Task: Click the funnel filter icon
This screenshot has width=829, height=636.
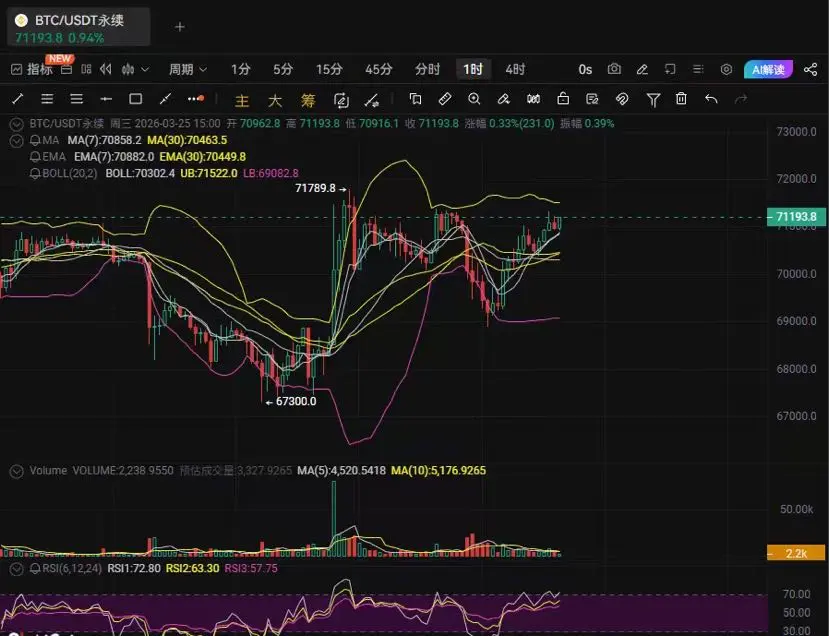Action: (x=653, y=99)
